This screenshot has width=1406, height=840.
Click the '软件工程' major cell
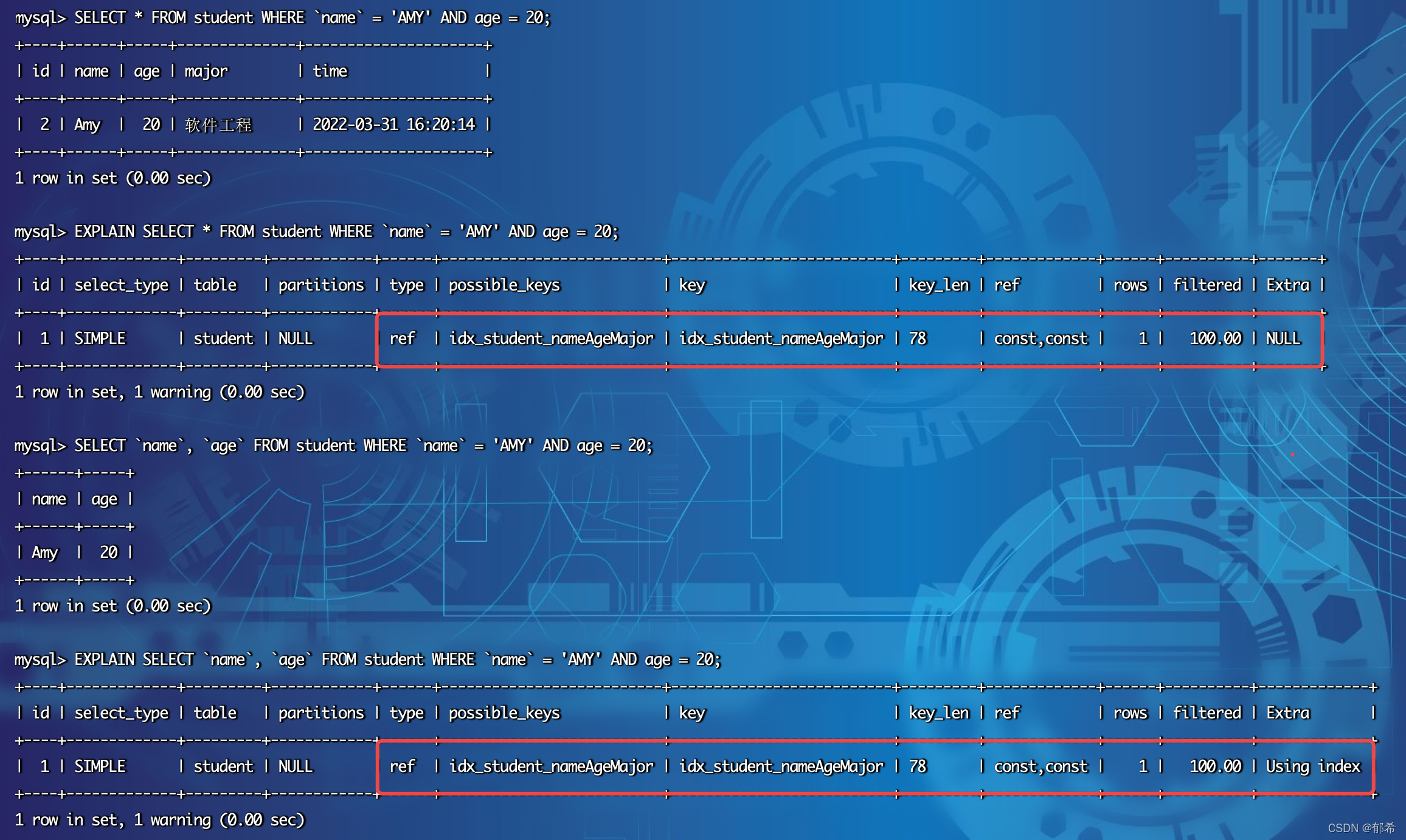click(218, 125)
